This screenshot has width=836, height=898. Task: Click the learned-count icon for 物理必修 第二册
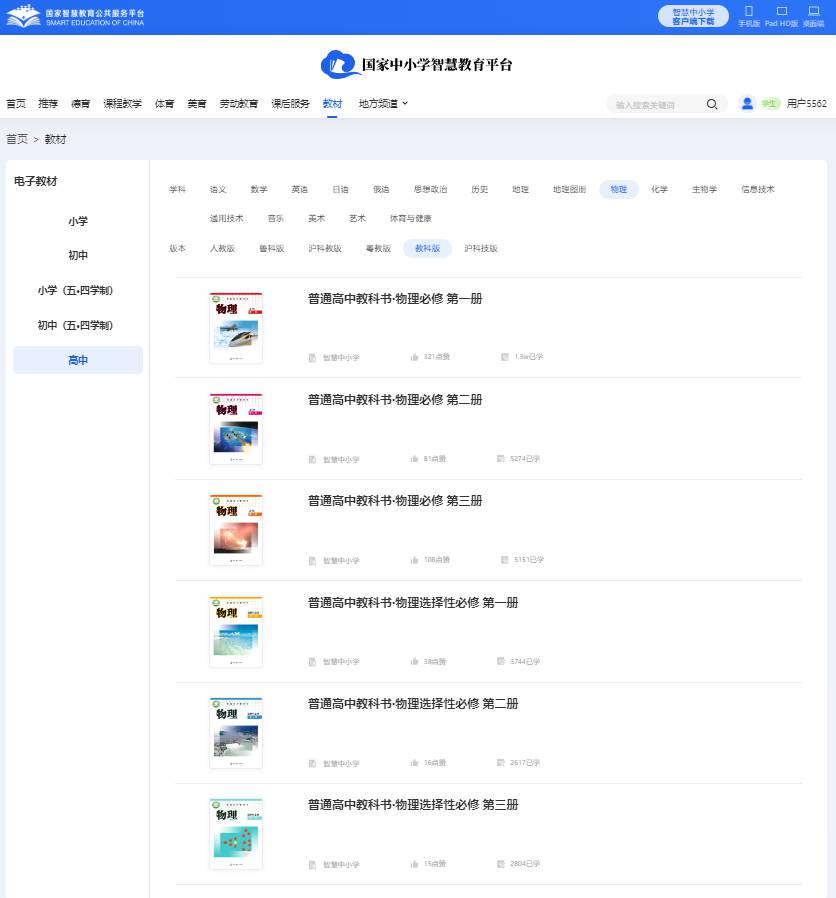coord(501,459)
